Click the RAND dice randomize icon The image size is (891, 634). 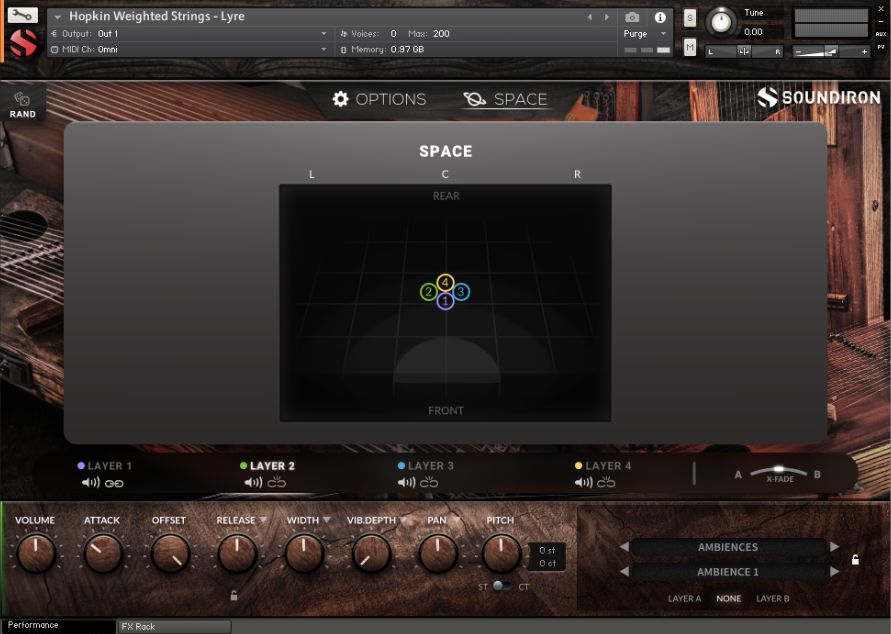[21, 99]
